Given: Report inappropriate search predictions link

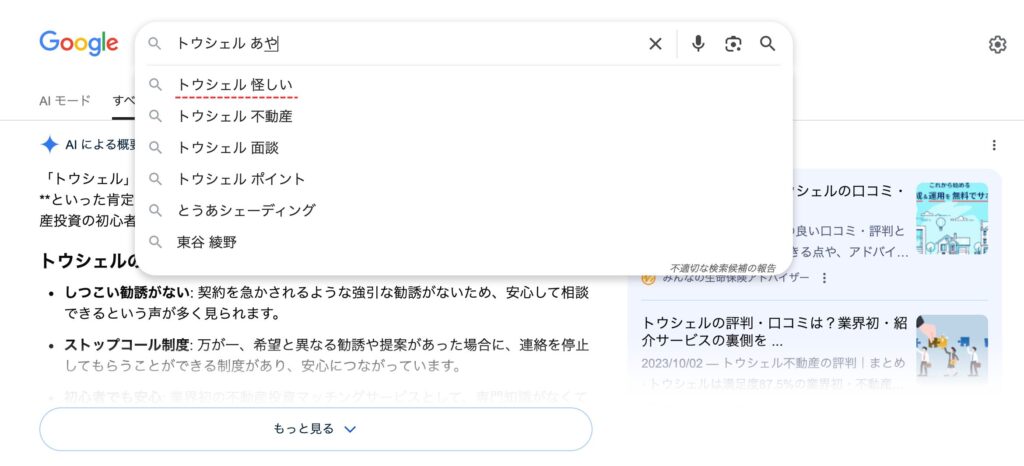Looking at the screenshot, I should [x=722, y=268].
